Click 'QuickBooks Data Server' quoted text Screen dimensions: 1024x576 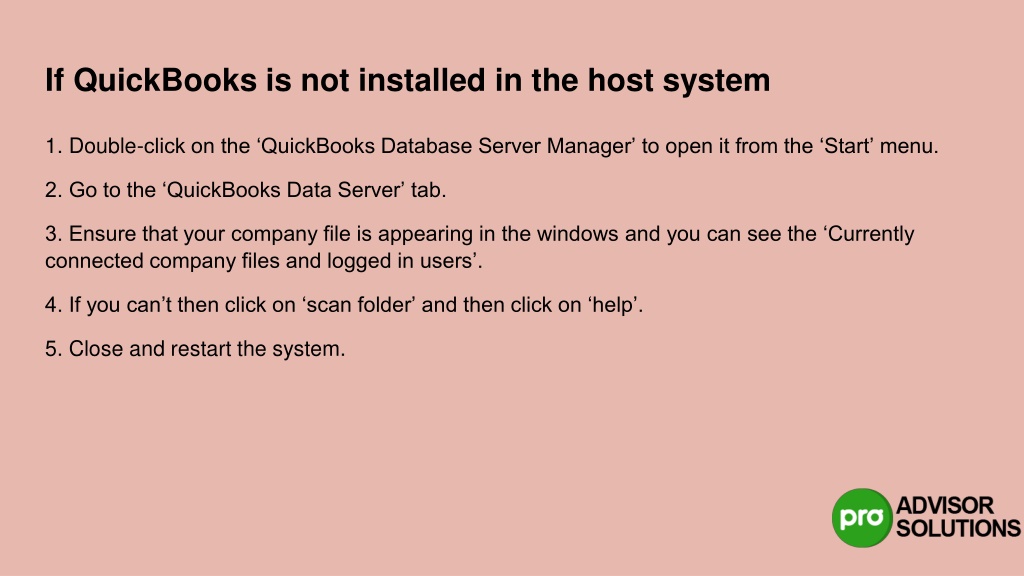[284, 190]
